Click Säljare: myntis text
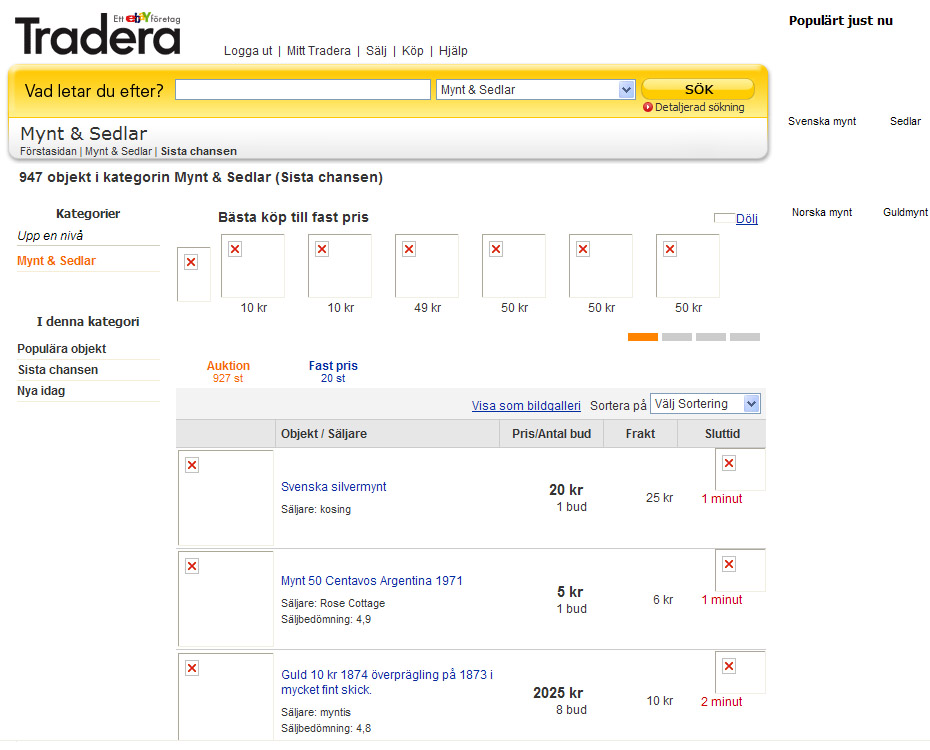 point(316,712)
